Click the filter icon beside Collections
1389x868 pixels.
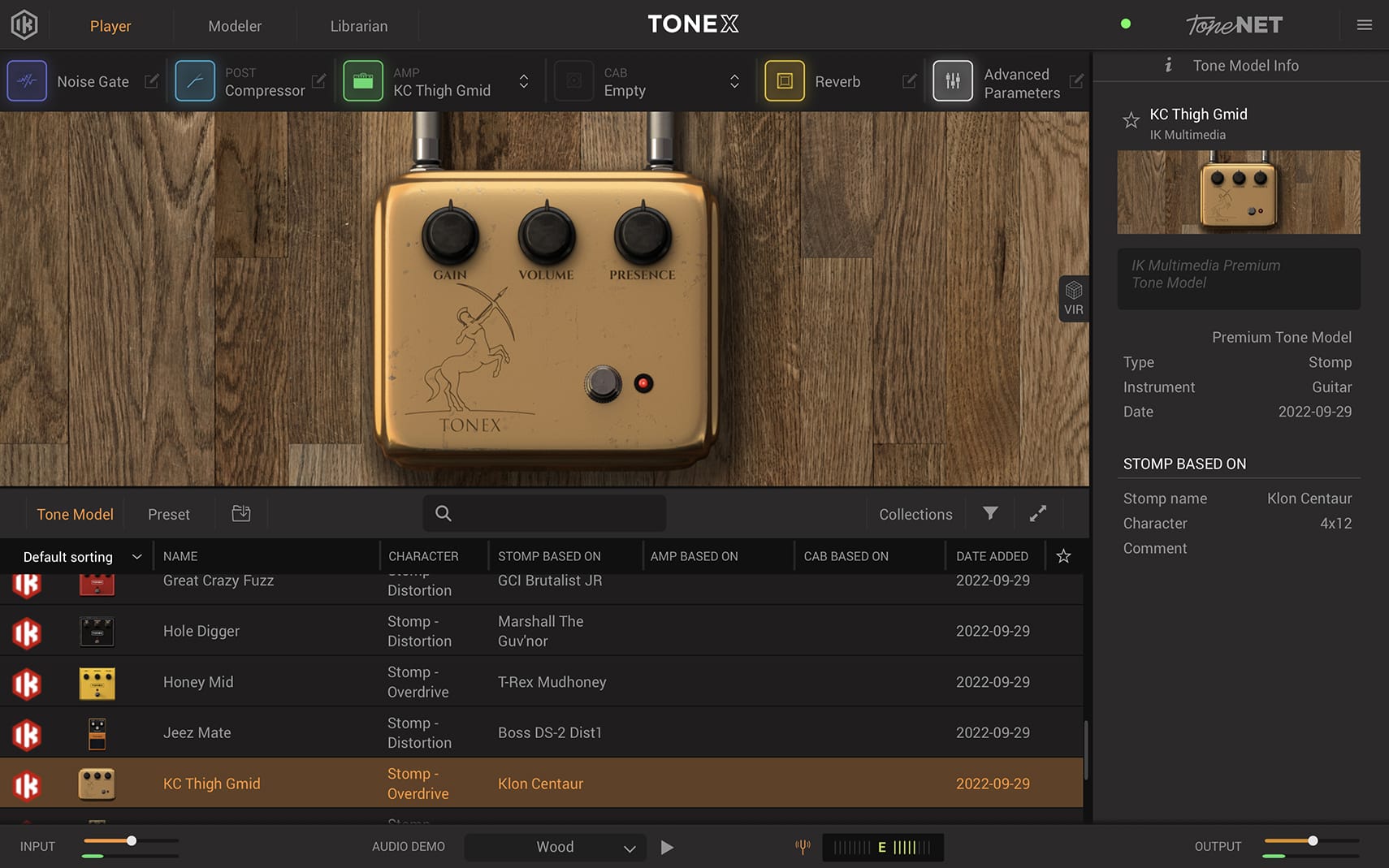point(989,513)
